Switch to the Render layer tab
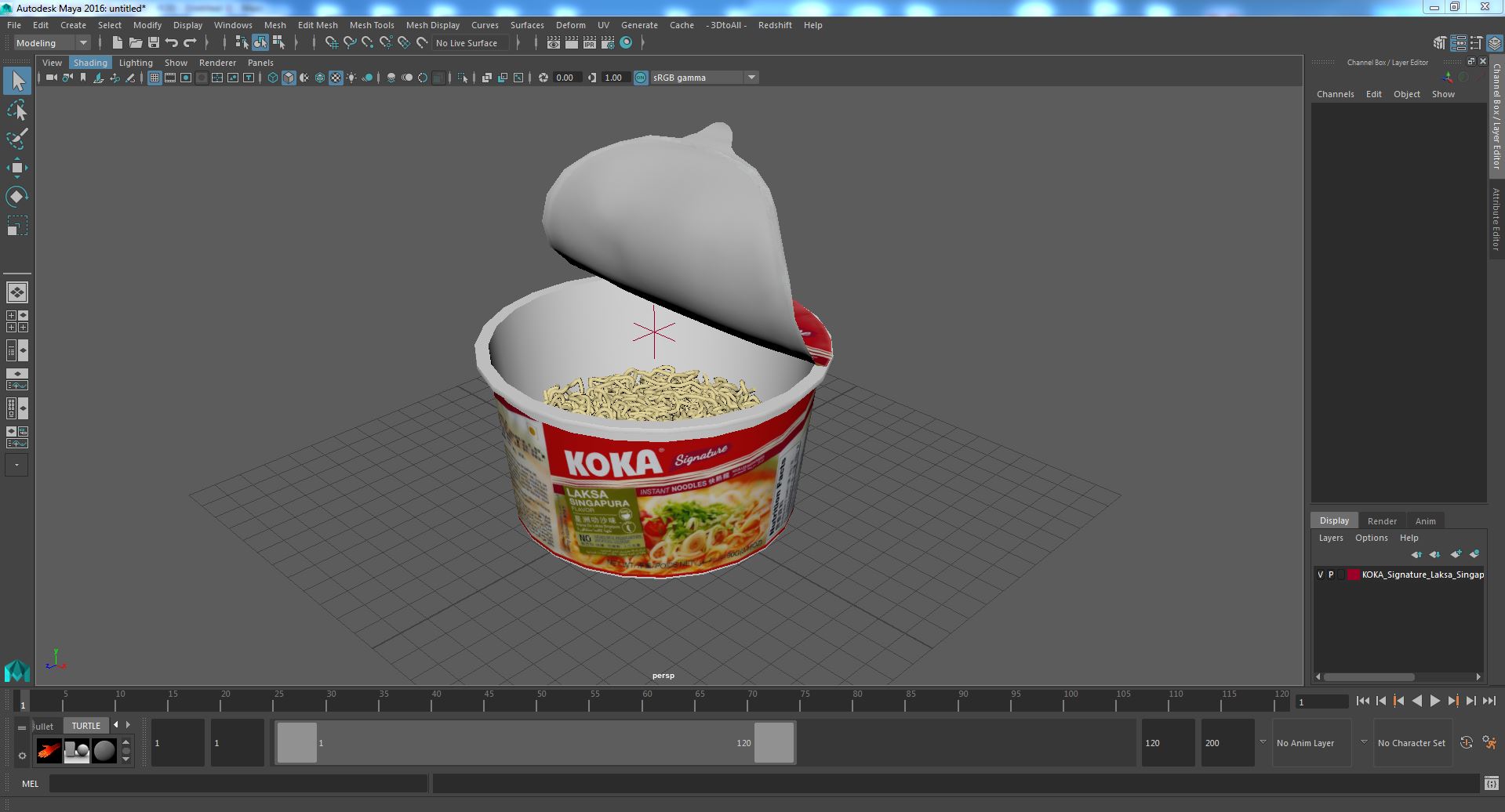The image size is (1505, 812). click(1382, 521)
